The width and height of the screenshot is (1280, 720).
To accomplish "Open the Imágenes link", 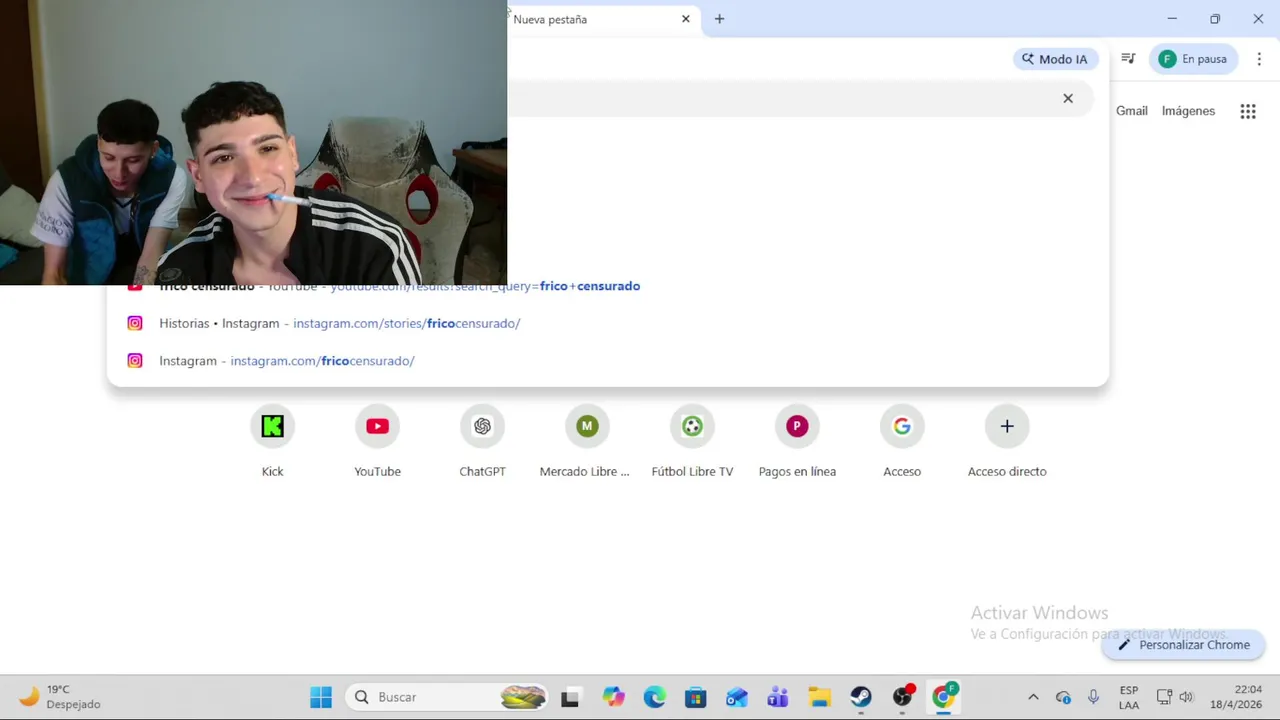I will pos(1188,111).
